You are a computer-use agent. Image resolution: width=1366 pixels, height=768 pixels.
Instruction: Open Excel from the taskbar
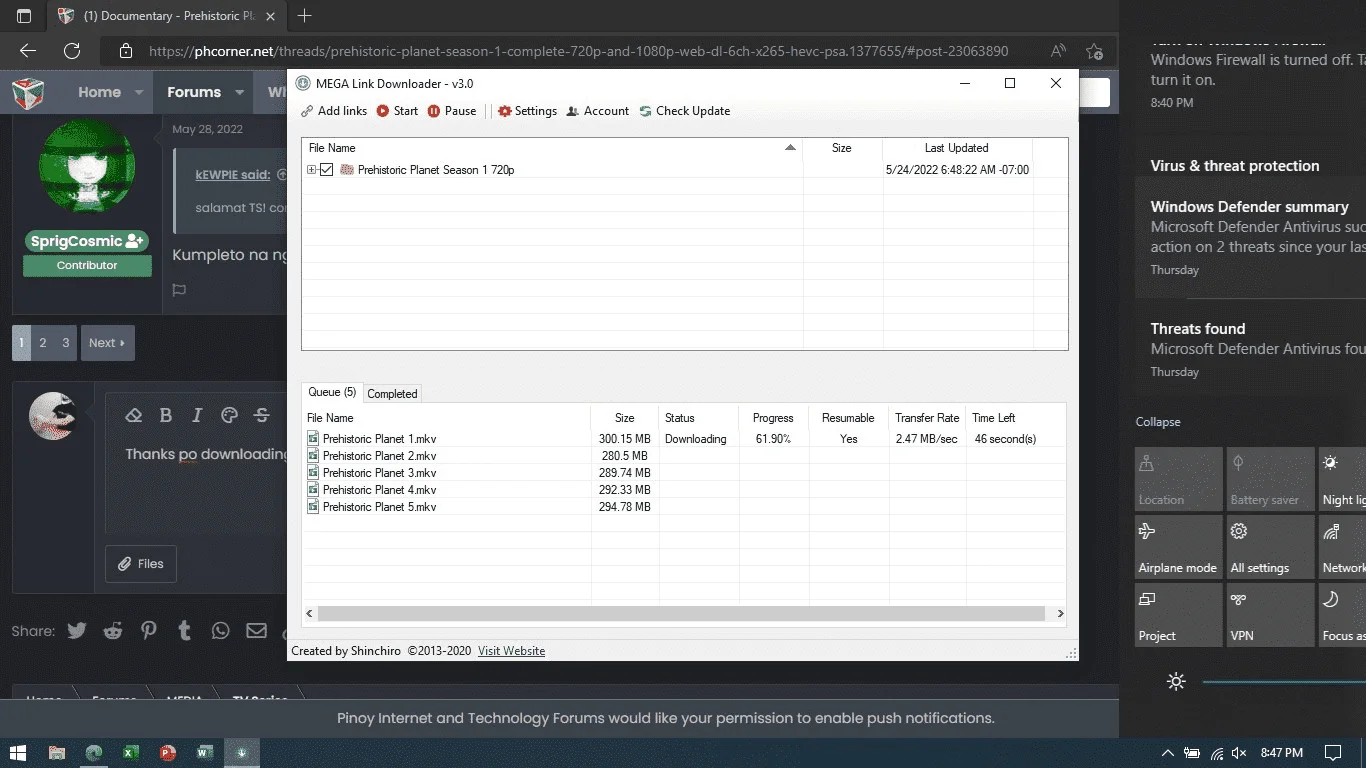[x=131, y=753]
